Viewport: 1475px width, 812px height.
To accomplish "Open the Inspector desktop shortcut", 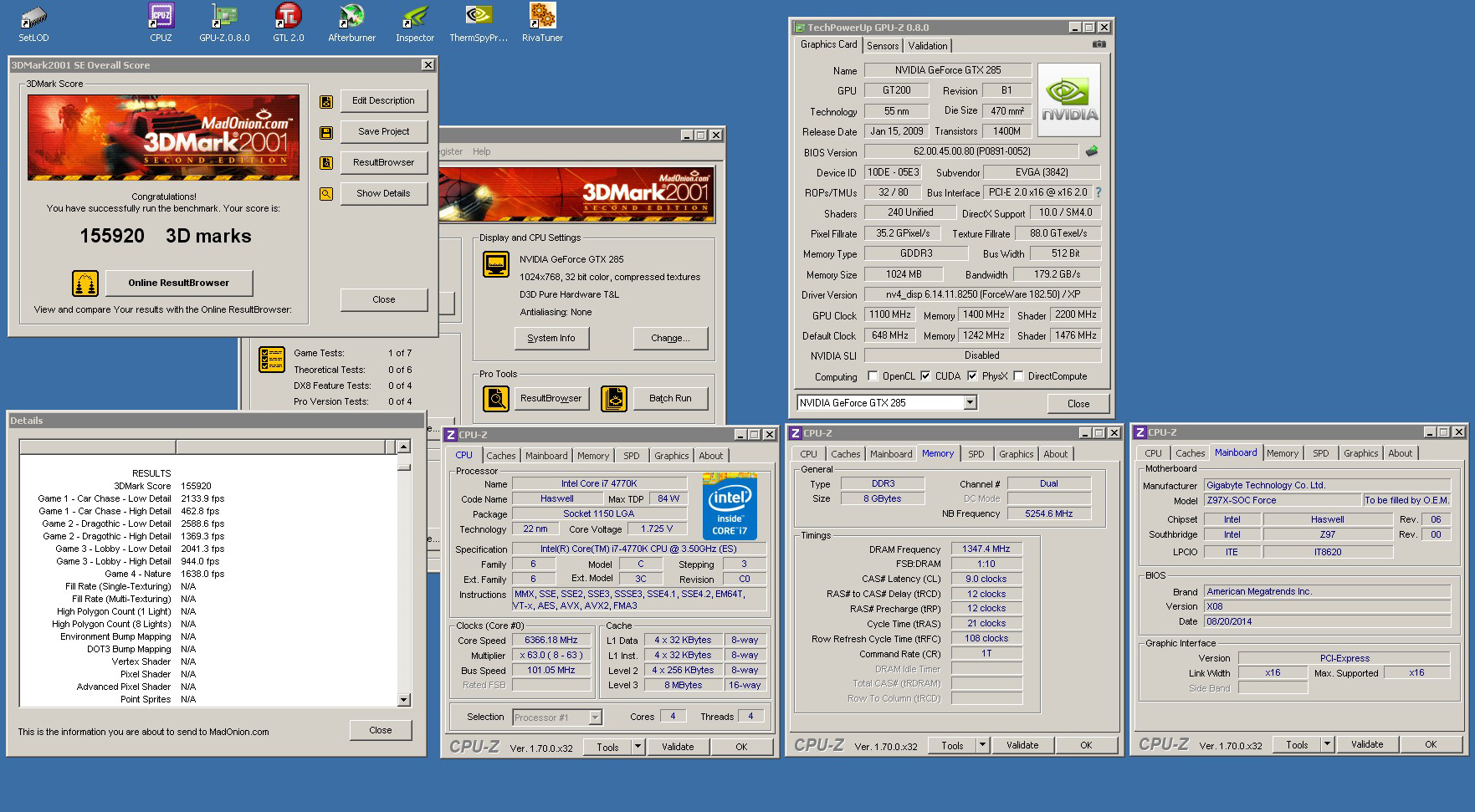I will click(x=415, y=22).
